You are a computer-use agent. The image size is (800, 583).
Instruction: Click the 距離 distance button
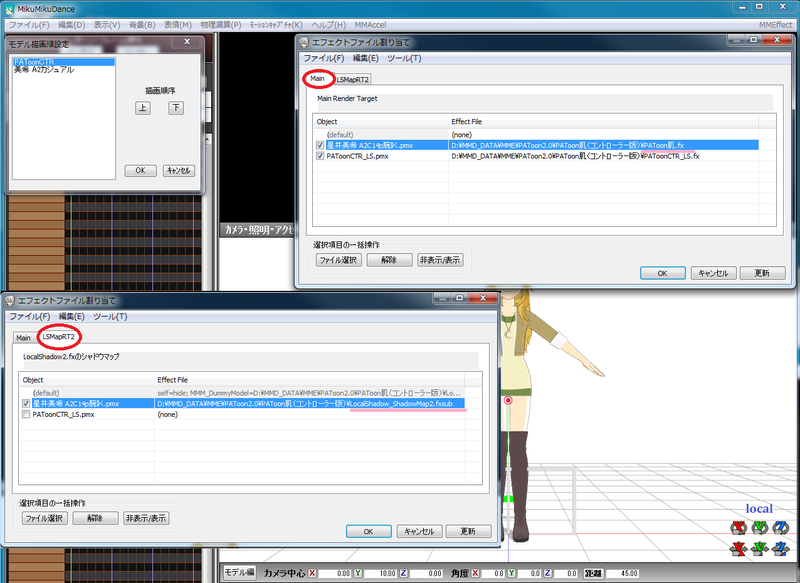pyautogui.click(x=593, y=573)
